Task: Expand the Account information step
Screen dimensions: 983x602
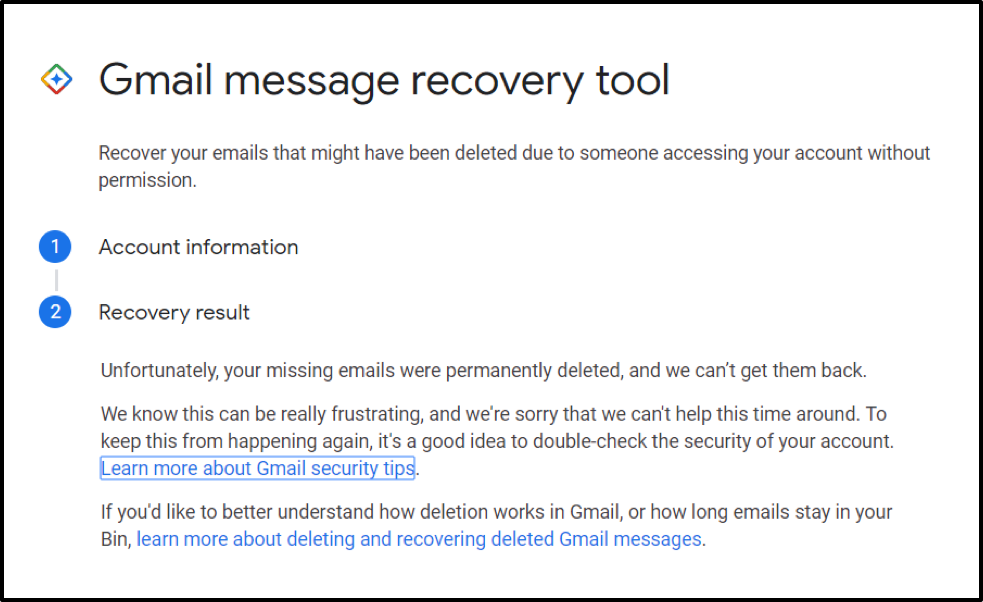Action: pos(198,247)
